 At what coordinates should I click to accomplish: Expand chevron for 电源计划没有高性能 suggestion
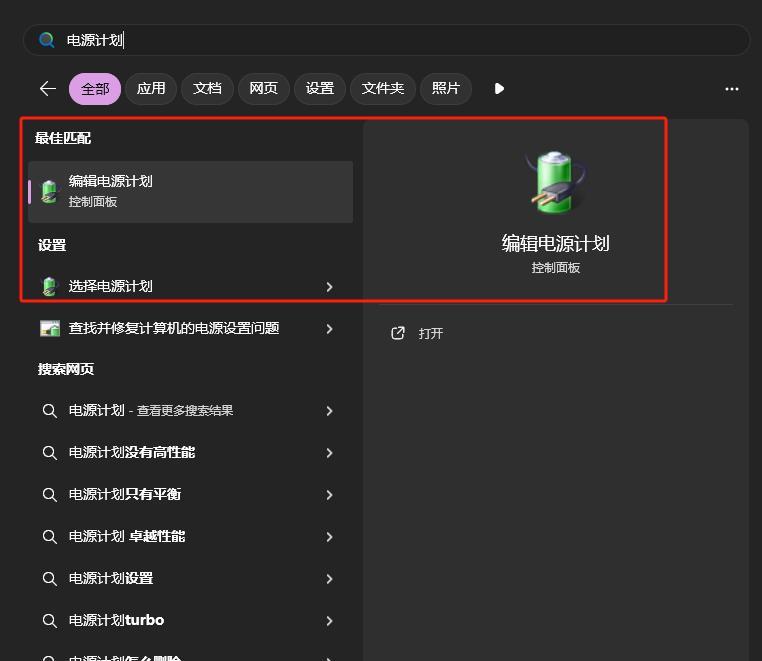[x=329, y=453]
